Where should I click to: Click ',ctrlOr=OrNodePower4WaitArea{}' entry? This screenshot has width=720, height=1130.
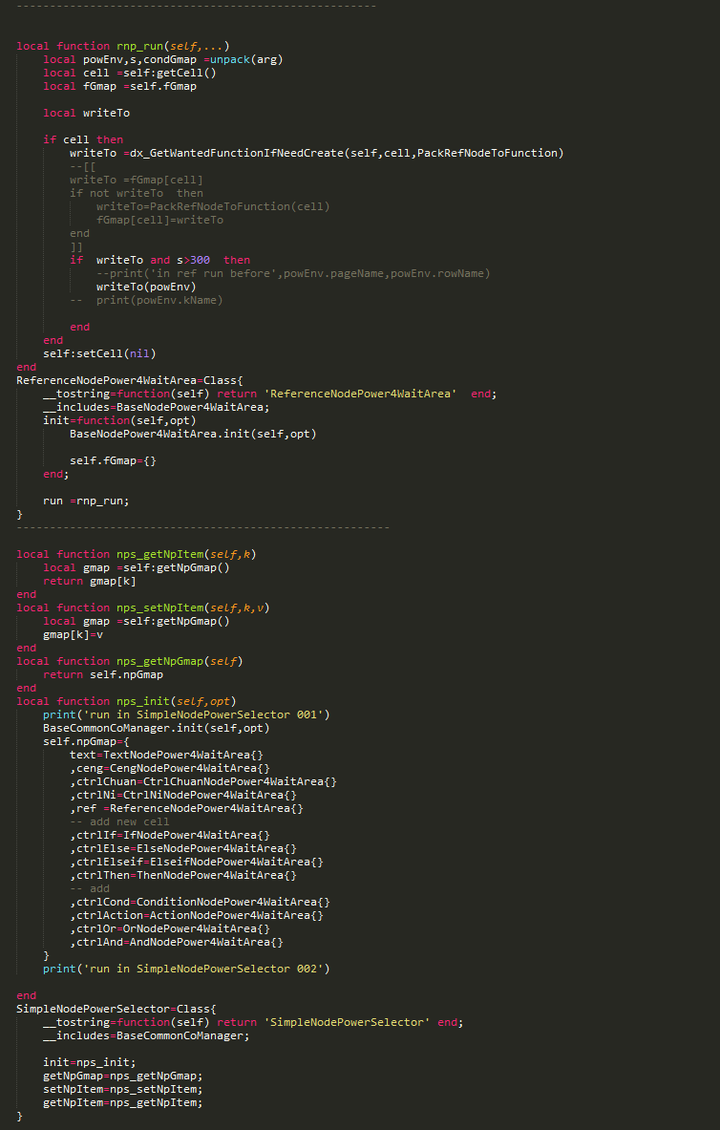(170, 929)
